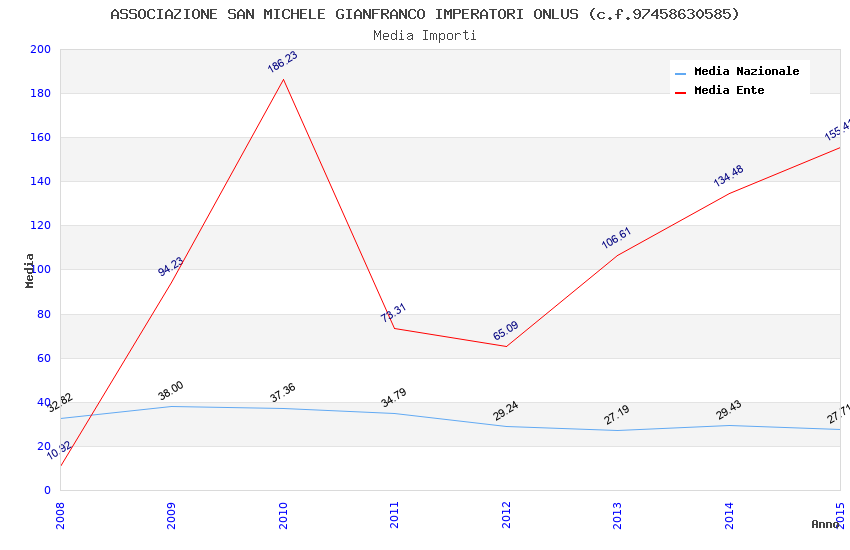The image size is (850, 550).
Task: Click the 0 y-axis tick label
Action: pyautogui.click(x=48, y=490)
